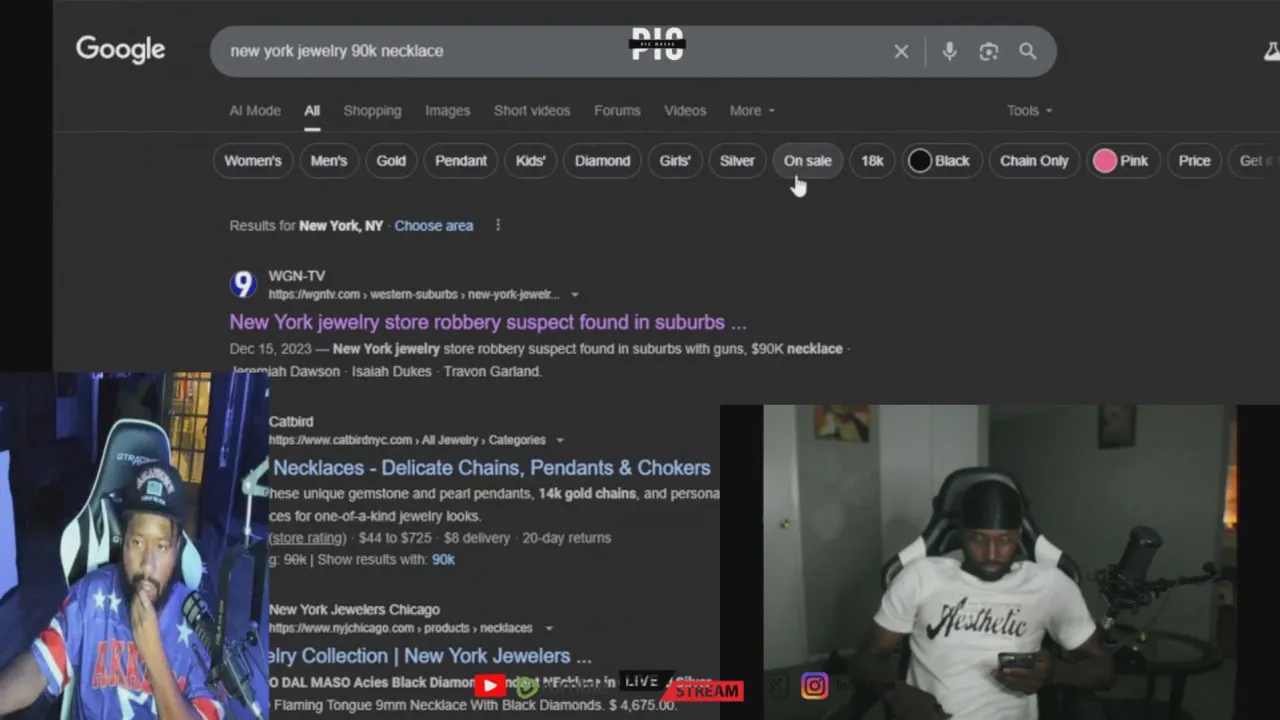Image resolution: width=1280 pixels, height=720 pixels.
Task: Clear the search box with X icon
Action: pyautogui.click(x=901, y=51)
